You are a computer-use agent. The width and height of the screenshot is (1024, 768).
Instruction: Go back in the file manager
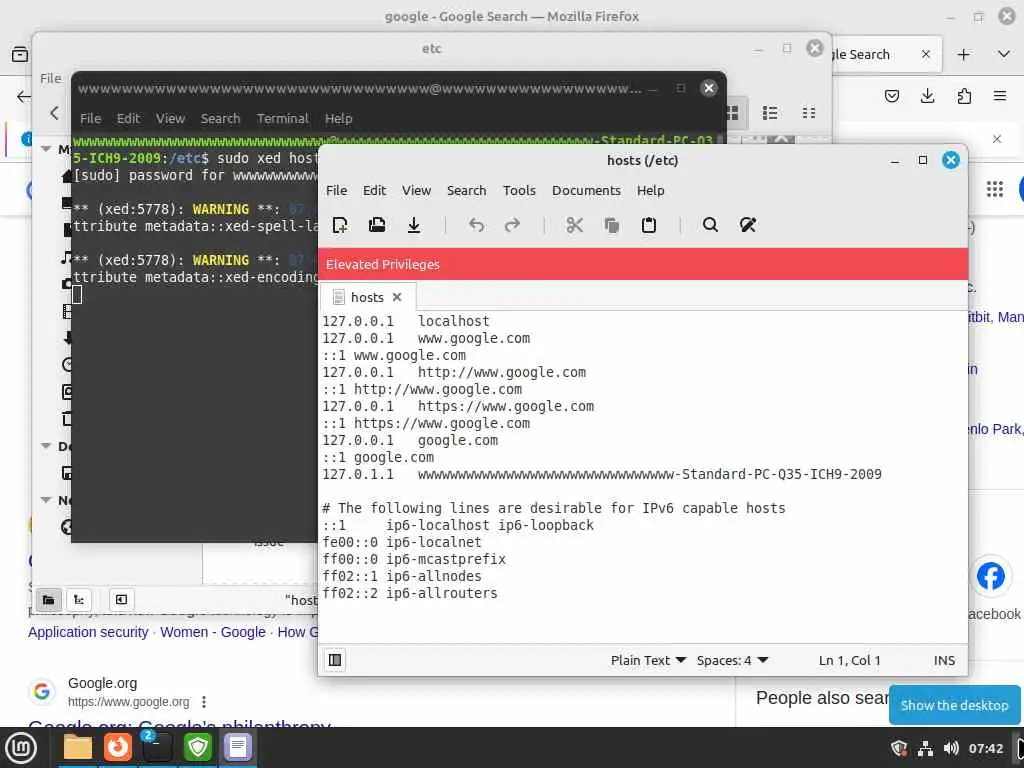[54, 113]
